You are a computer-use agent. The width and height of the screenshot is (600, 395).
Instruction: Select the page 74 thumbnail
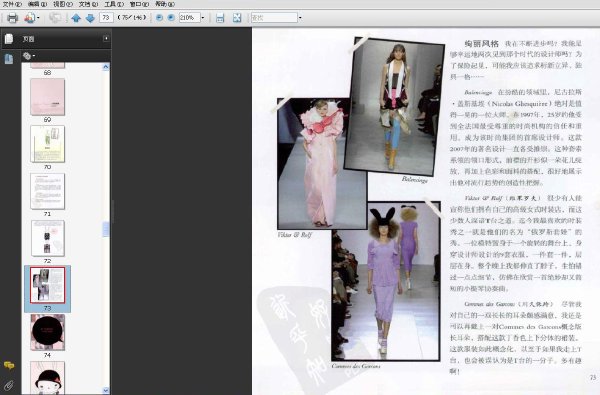(x=47, y=332)
